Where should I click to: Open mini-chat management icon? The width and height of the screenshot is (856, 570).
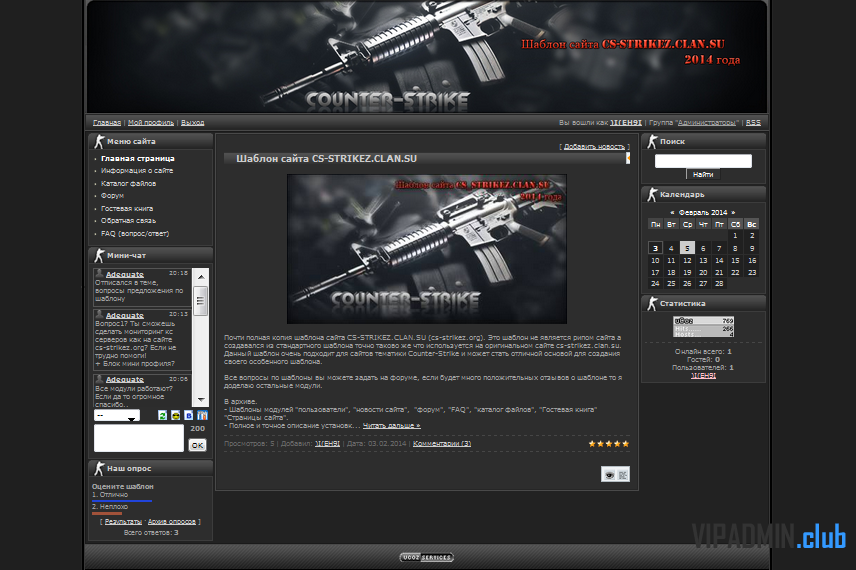(203, 415)
